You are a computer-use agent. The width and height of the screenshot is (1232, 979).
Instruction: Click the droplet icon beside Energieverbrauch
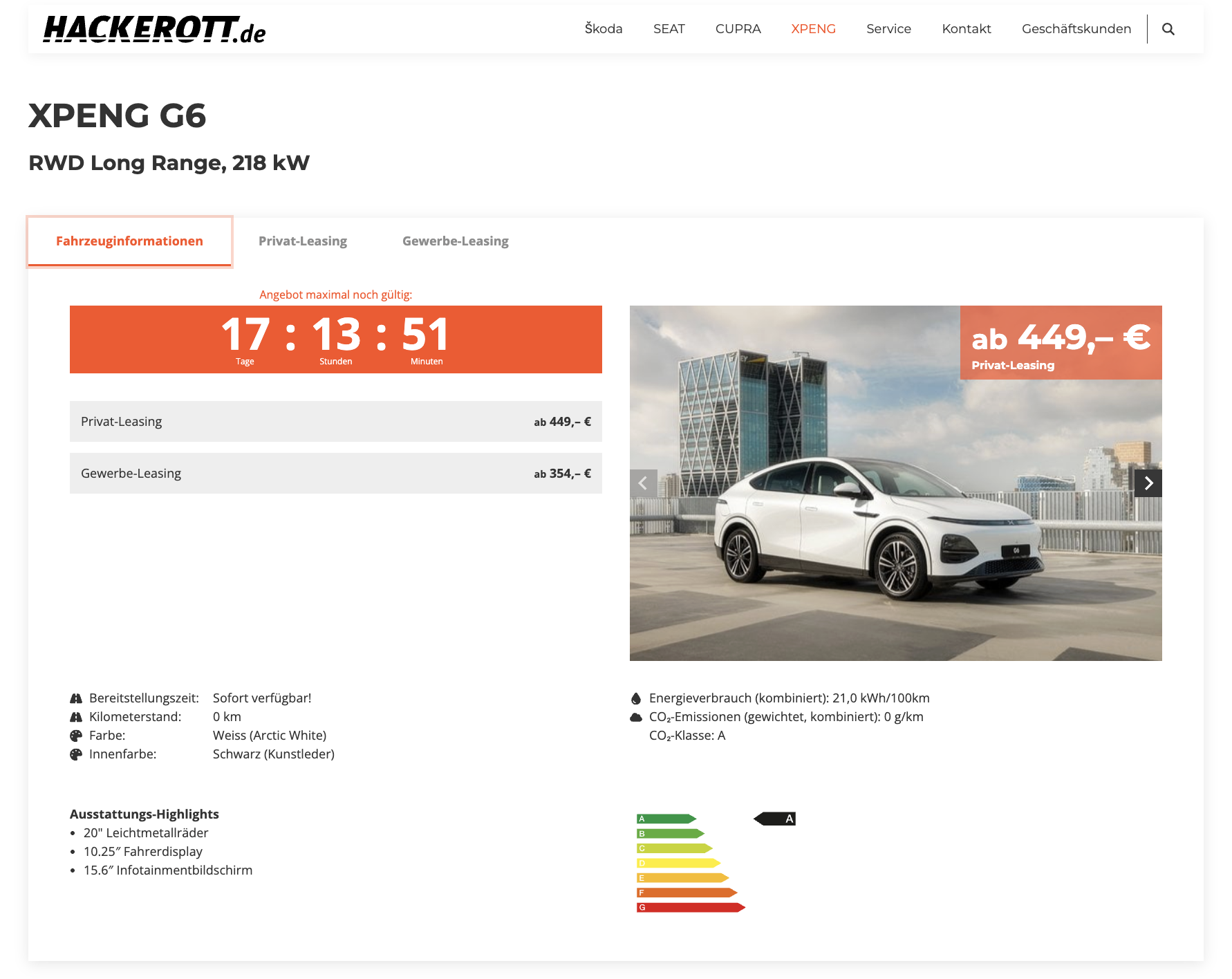(636, 698)
